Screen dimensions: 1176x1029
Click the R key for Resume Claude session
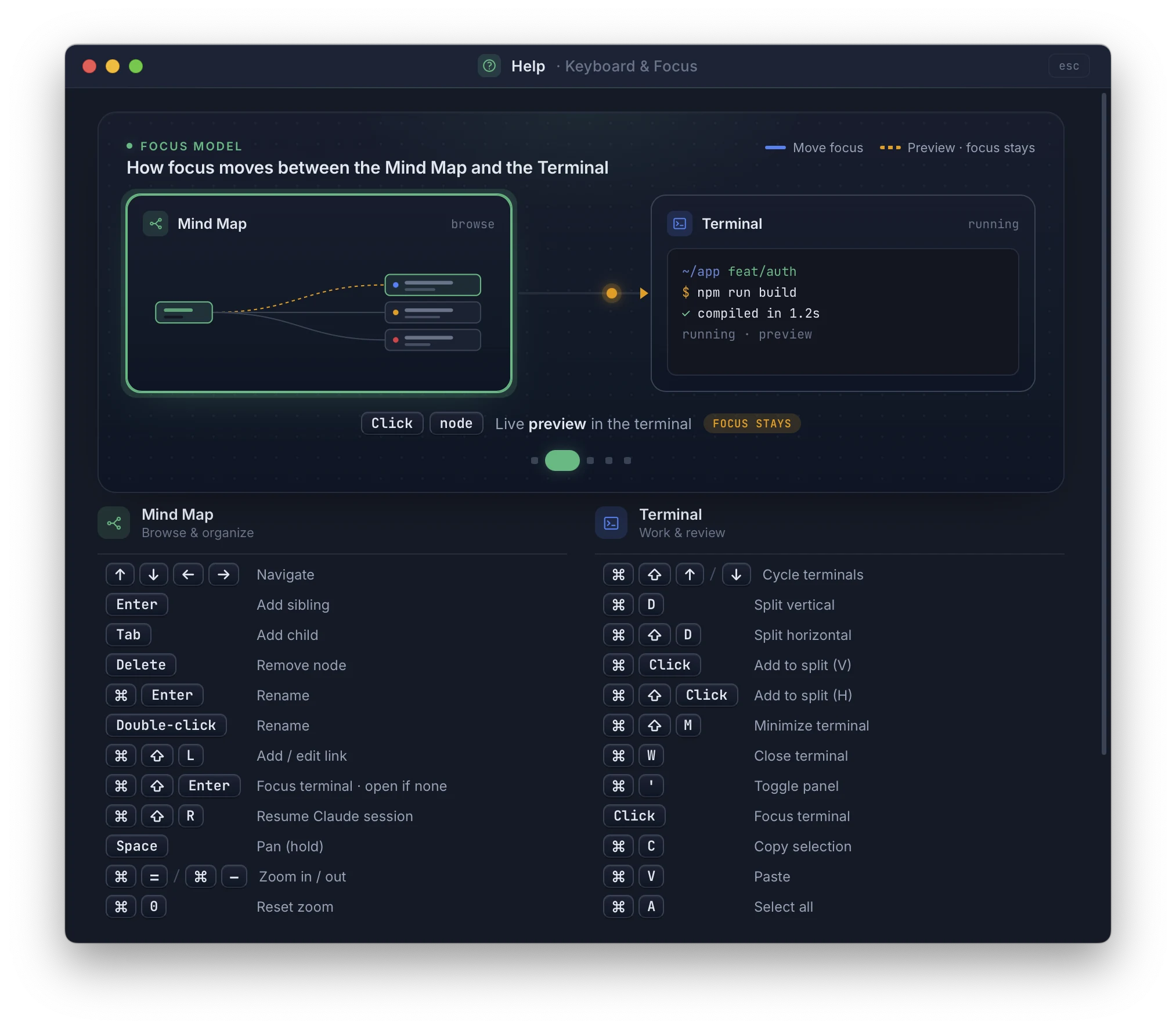pos(190,816)
